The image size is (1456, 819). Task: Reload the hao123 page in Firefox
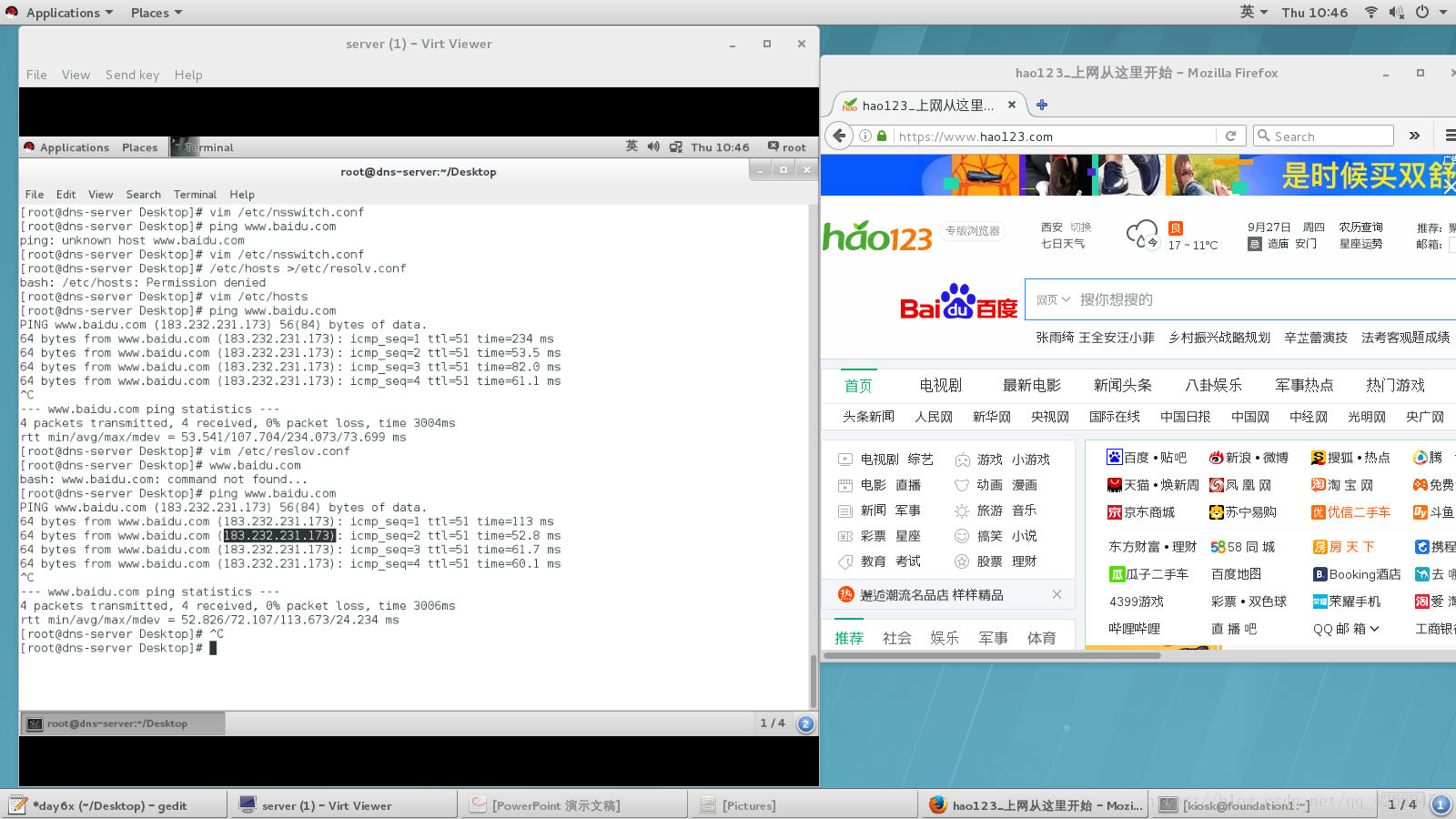[1230, 136]
